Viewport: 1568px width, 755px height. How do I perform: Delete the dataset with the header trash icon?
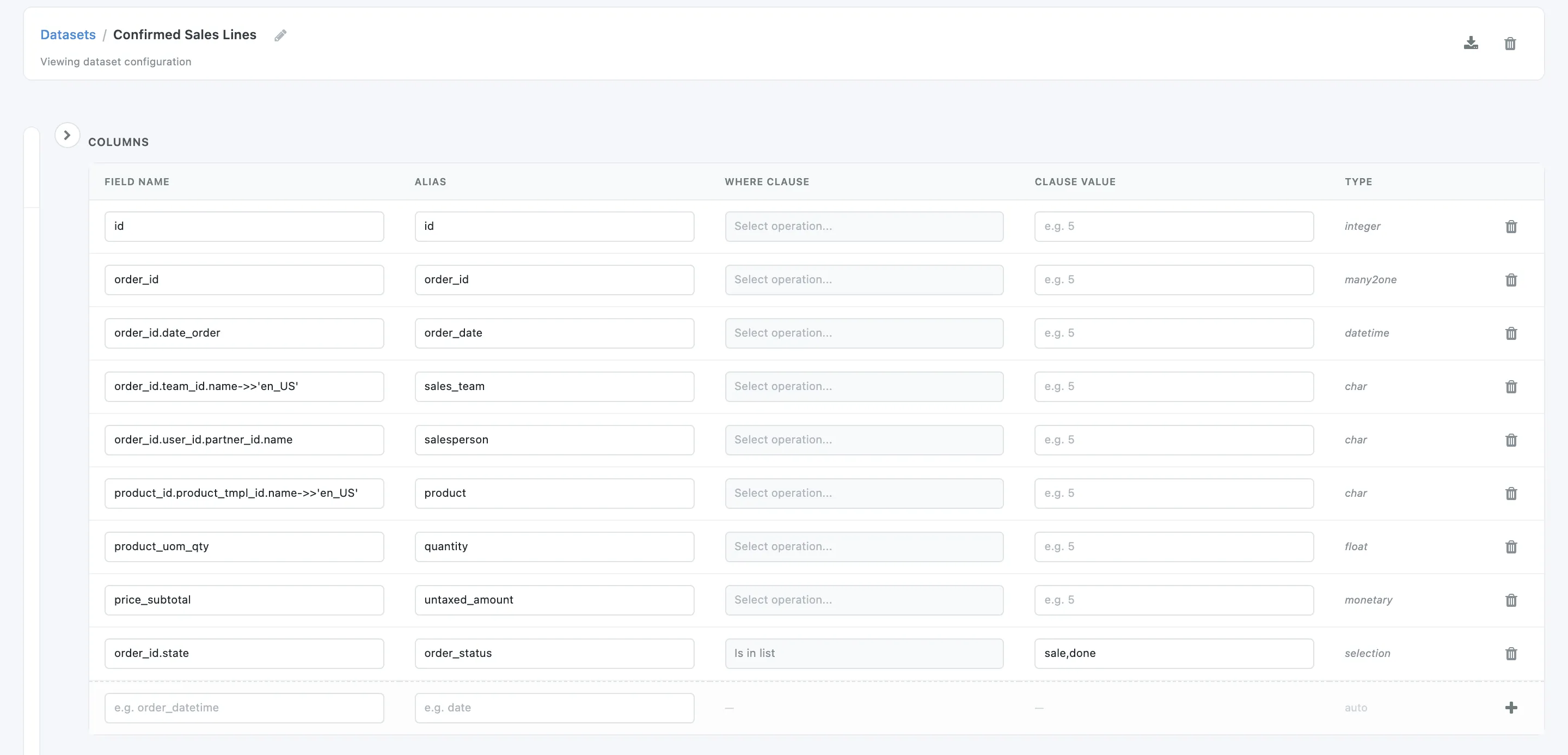[x=1510, y=44]
